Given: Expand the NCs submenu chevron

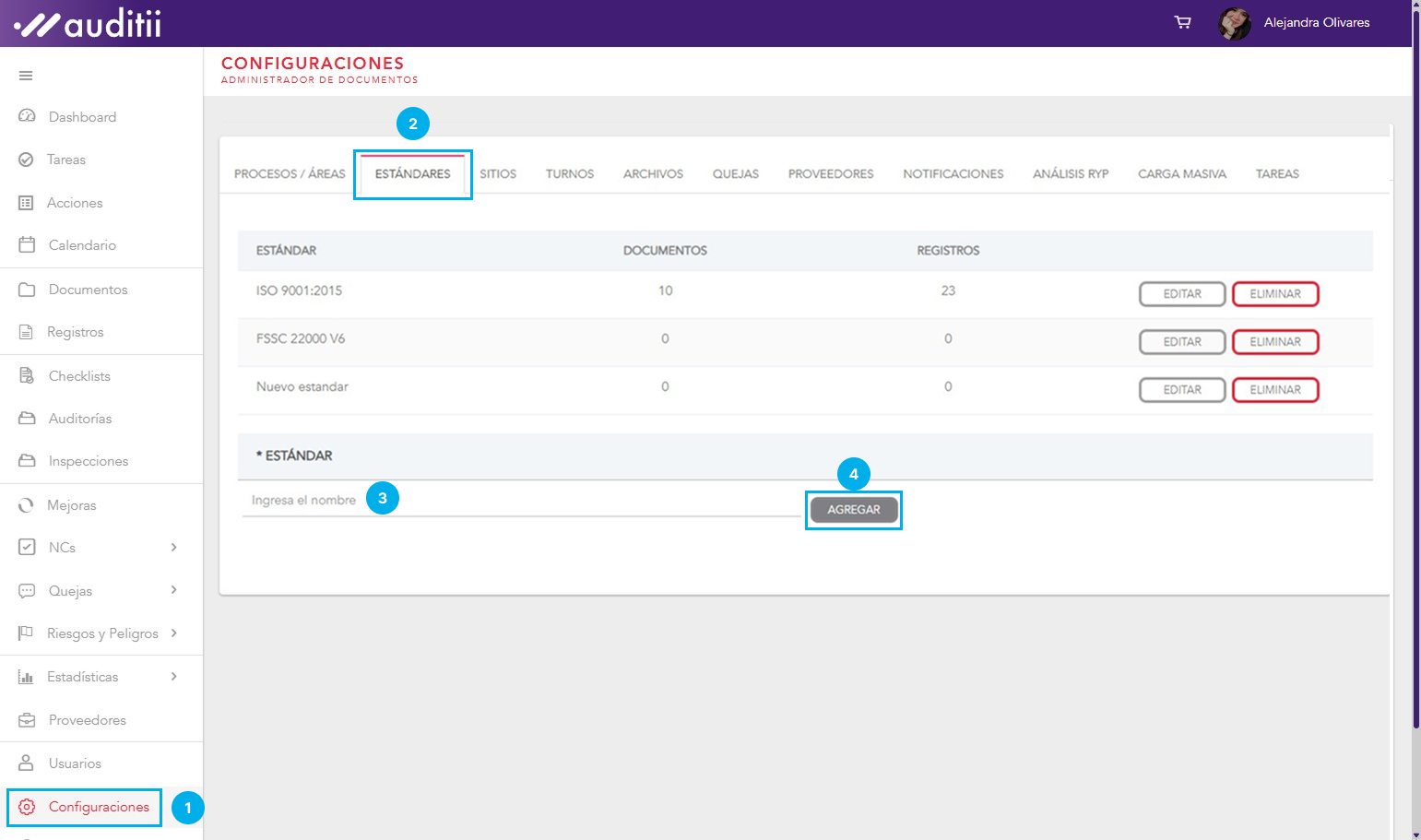Looking at the screenshot, I should coord(174,548).
